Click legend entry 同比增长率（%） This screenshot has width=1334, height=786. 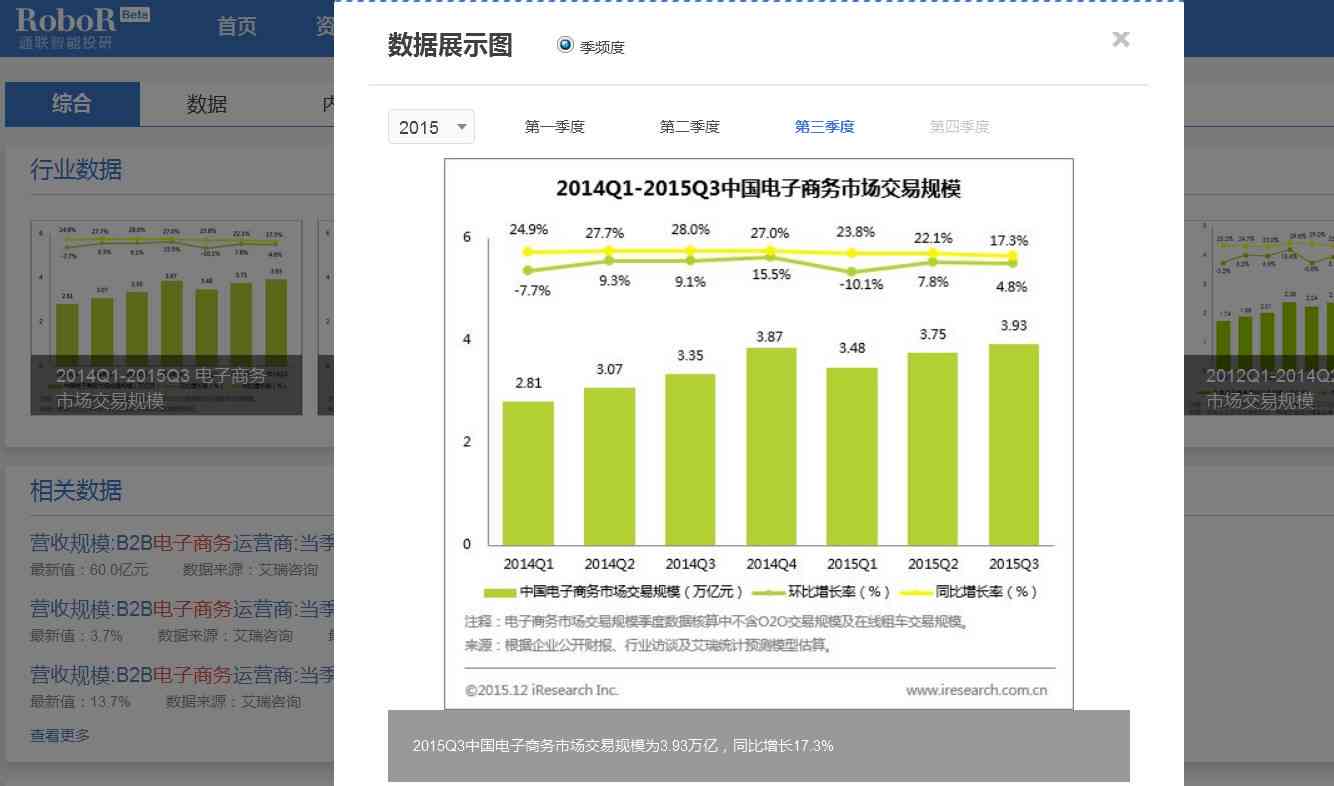(971, 592)
